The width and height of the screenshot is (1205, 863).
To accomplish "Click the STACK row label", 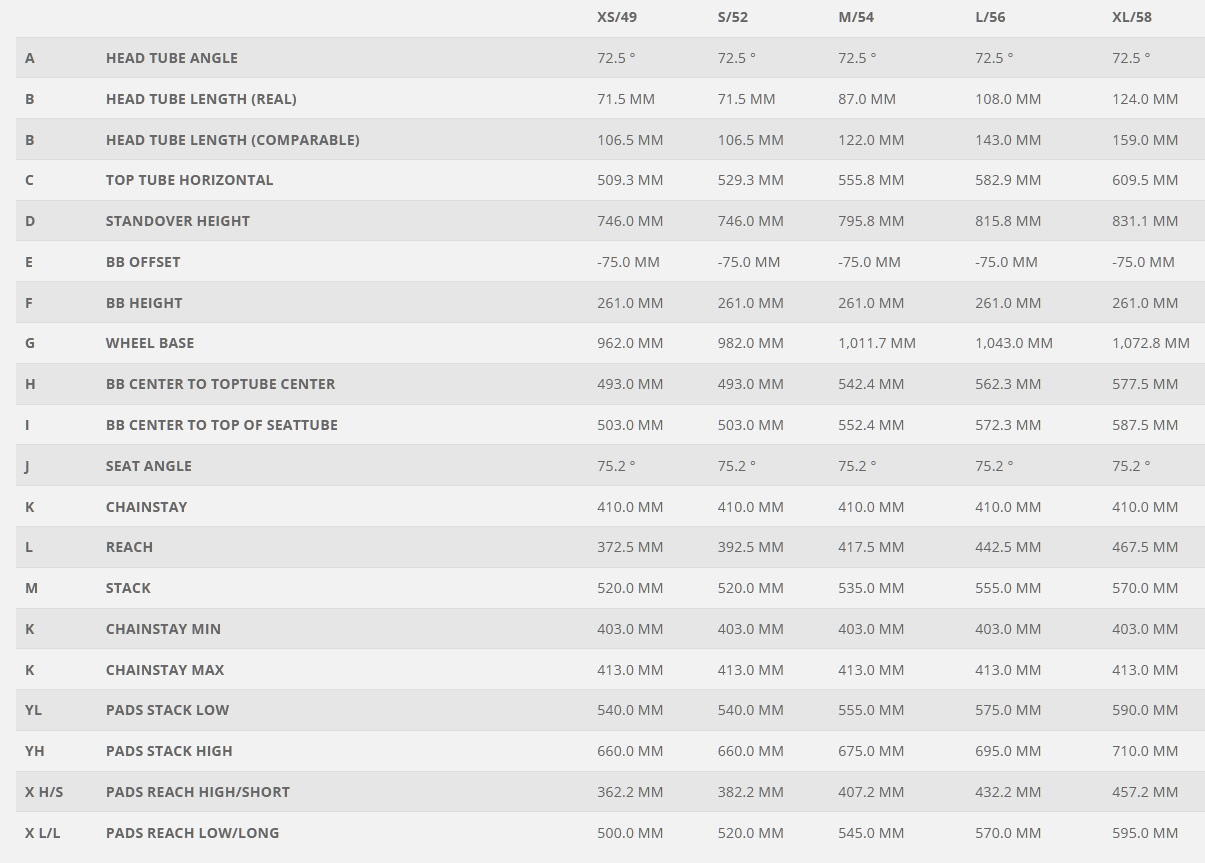I will point(128,588).
